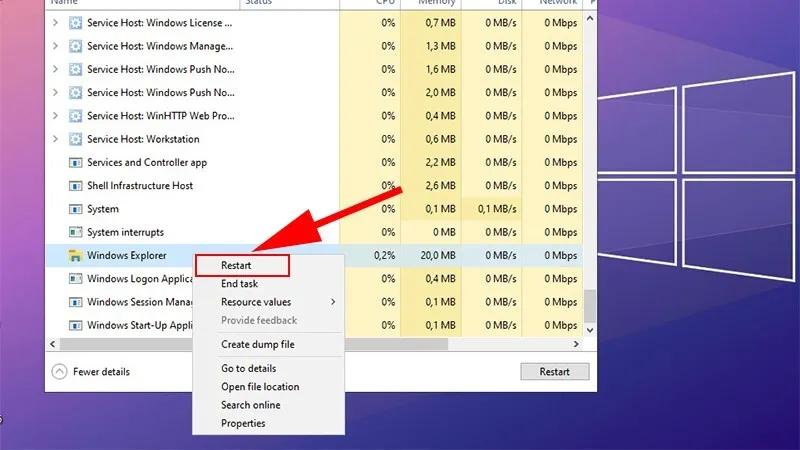800x450 pixels.
Task: Click the Service Host: Workstation gear icon
Action: pos(76,139)
